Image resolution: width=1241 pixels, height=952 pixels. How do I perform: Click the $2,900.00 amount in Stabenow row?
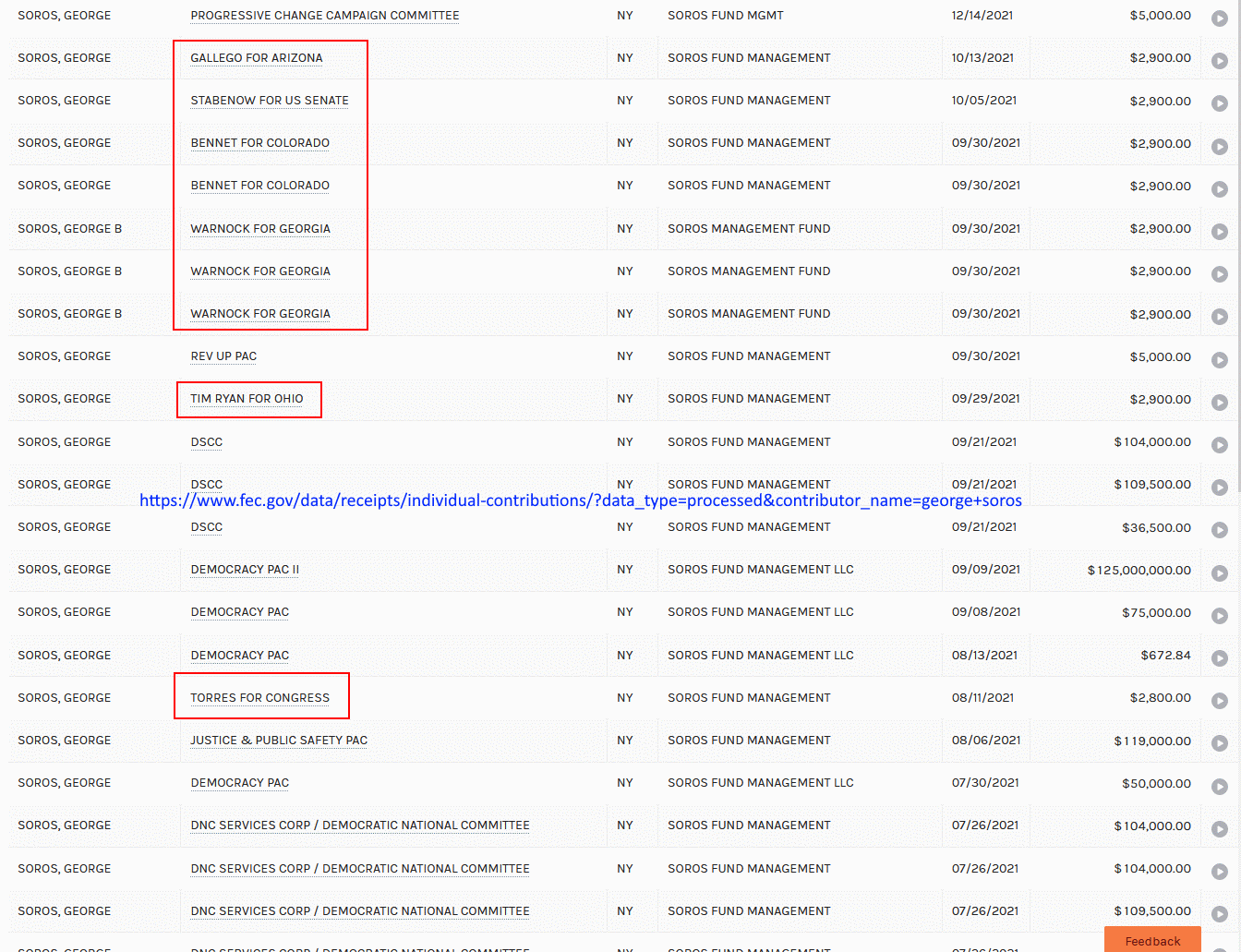pyautogui.click(x=1161, y=102)
